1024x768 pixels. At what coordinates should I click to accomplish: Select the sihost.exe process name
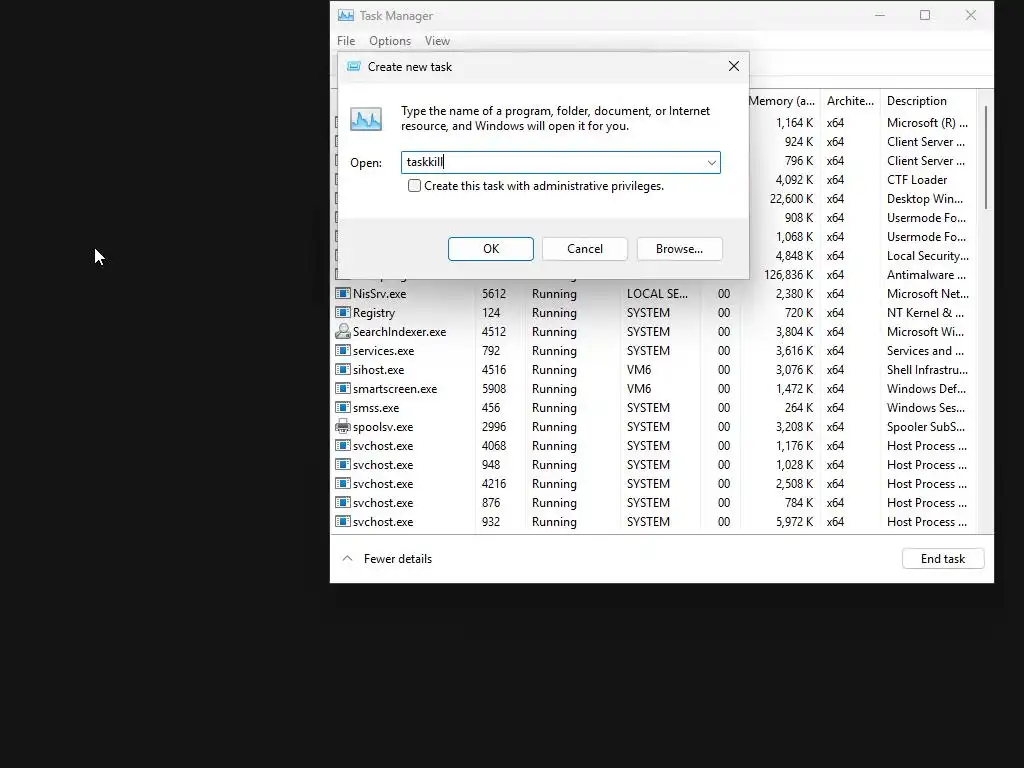[x=378, y=370]
